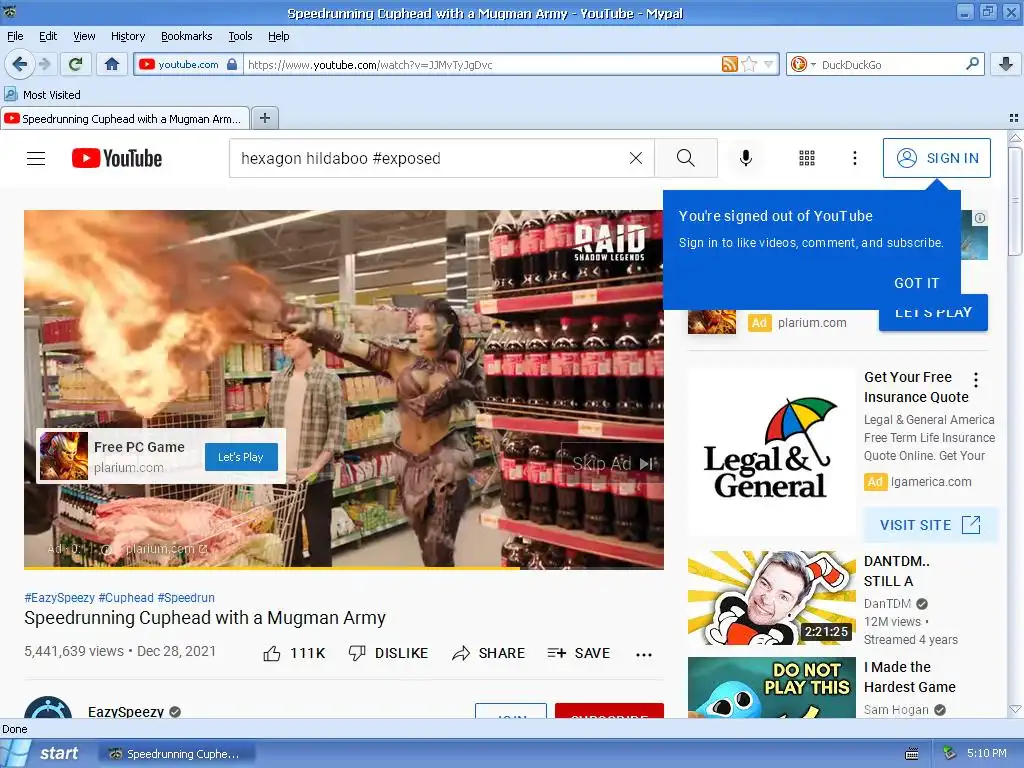1024x768 pixels.
Task: Open the Edit menu
Action: tap(48, 36)
